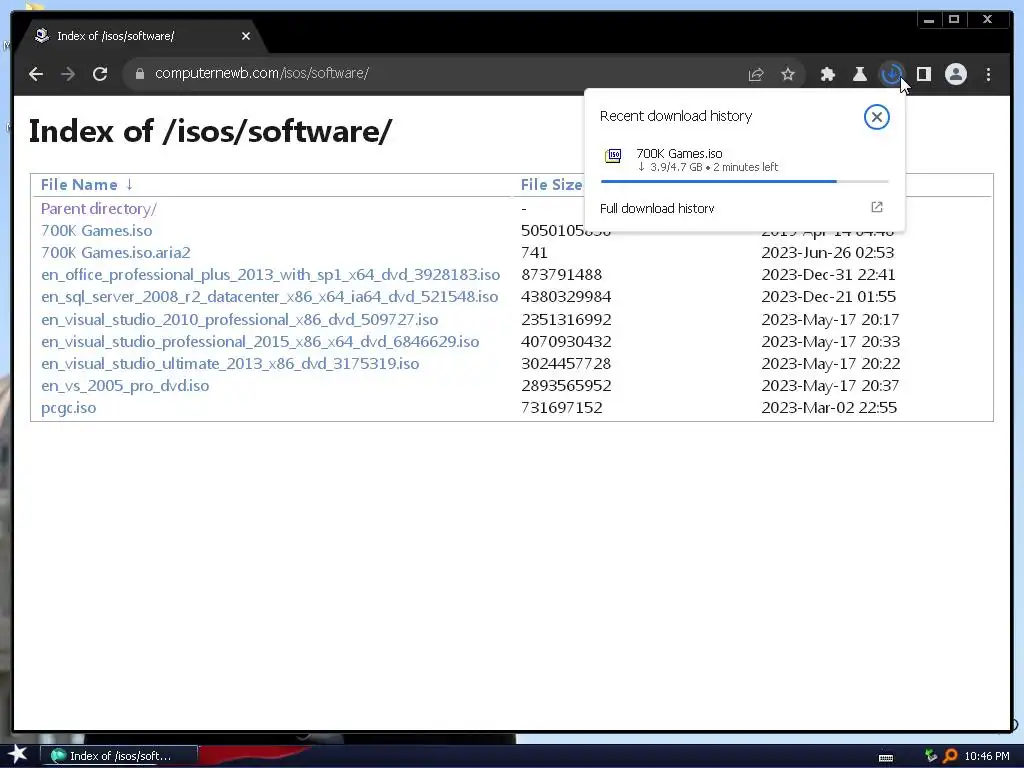
Task: Go back to the previous page
Action: [36, 74]
